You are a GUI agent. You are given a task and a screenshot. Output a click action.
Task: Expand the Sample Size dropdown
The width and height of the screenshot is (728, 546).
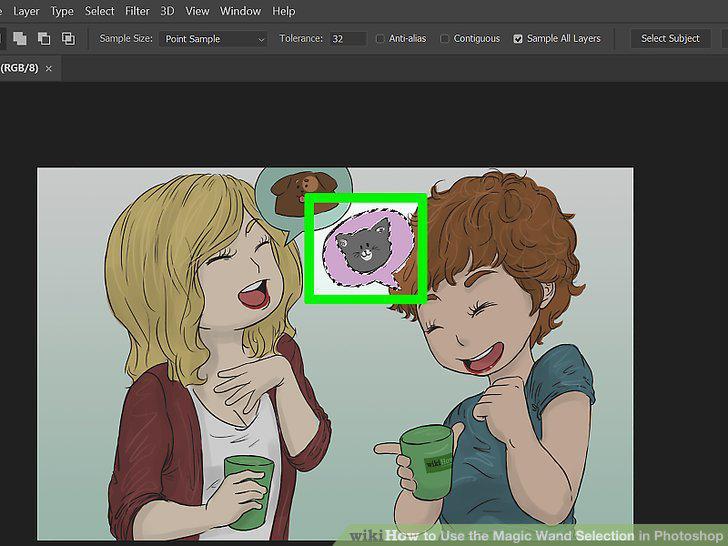[x=213, y=39]
